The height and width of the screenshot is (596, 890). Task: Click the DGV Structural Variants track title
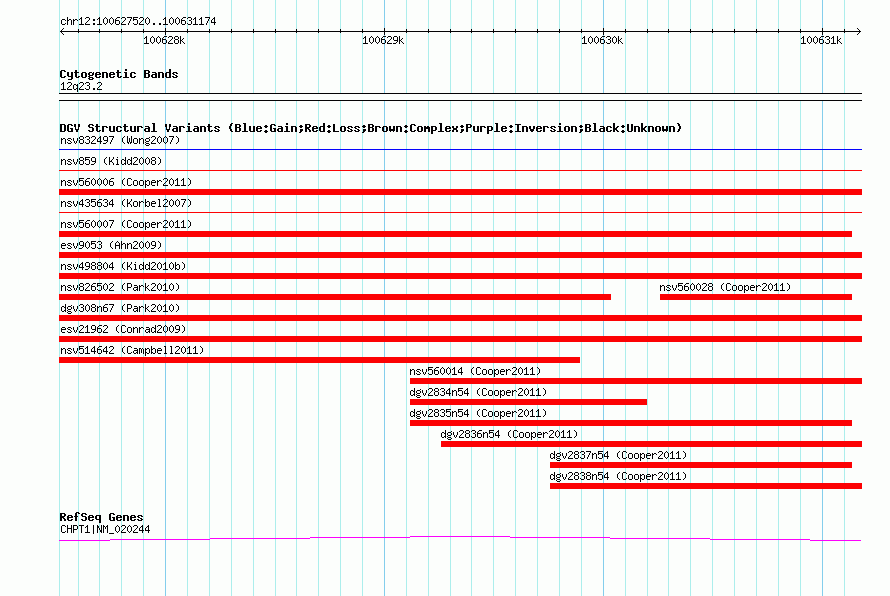click(x=371, y=128)
